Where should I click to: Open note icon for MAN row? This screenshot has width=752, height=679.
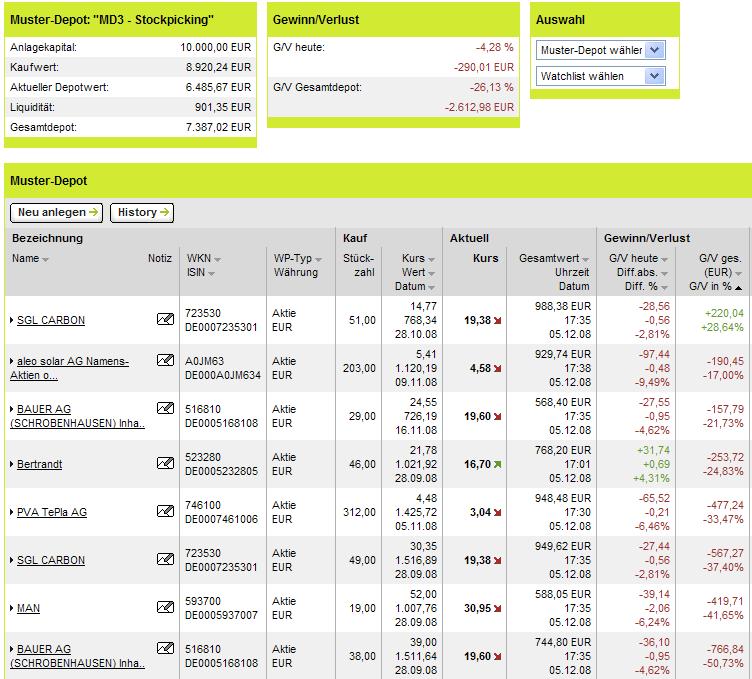tap(165, 607)
